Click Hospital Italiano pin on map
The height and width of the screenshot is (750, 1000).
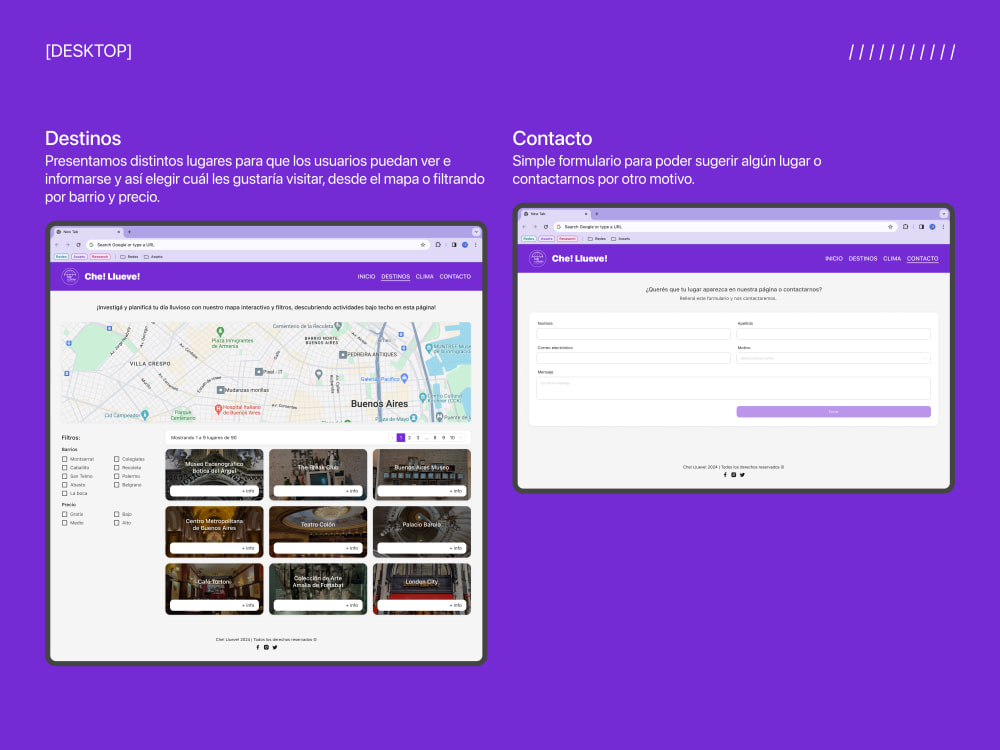pyautogui.click(x=218, y=409)
